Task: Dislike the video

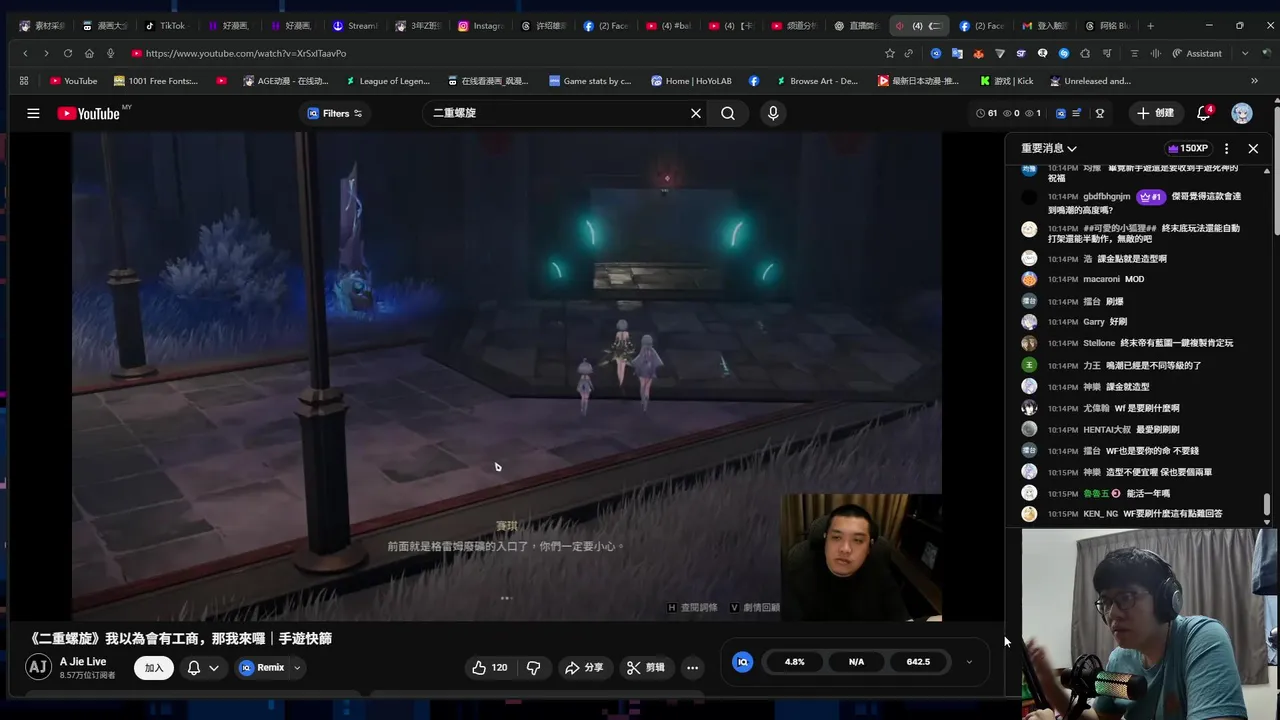Action: click(x=533, y=667)
